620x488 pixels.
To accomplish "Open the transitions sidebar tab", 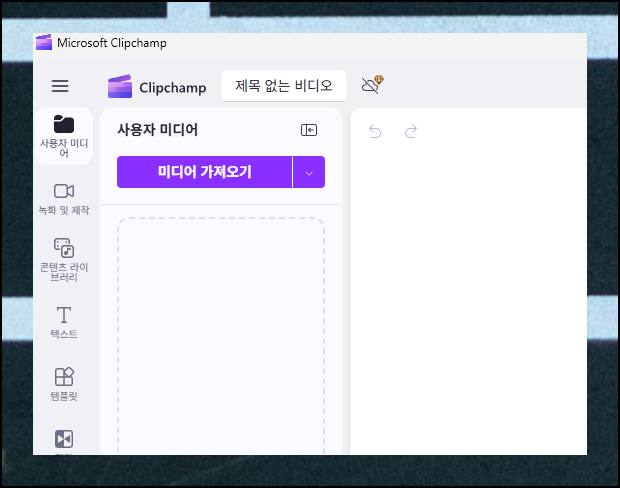I will tap(64, 441).
